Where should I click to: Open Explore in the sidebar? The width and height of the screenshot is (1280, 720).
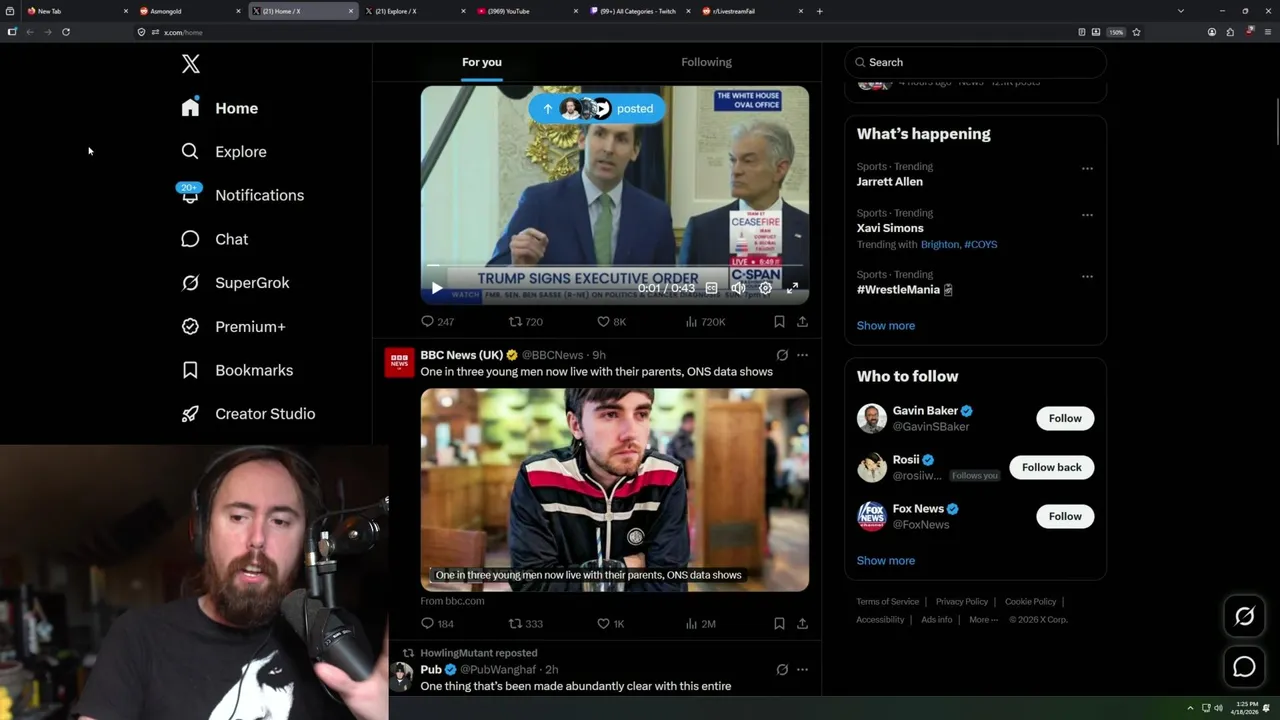pos(223,152)
